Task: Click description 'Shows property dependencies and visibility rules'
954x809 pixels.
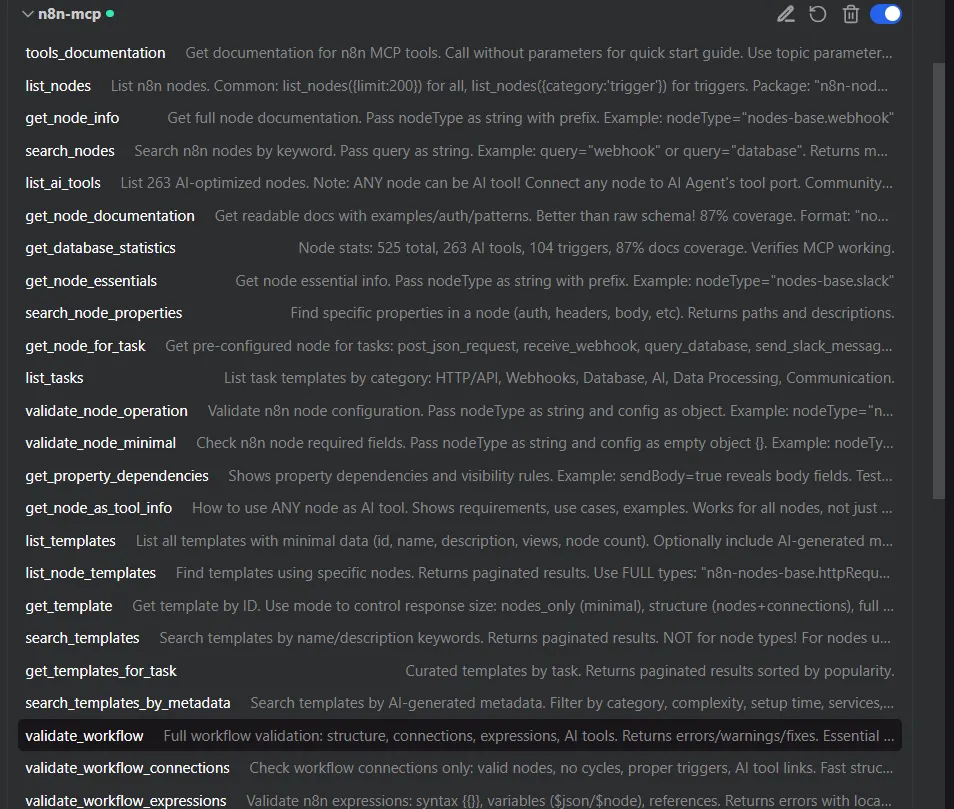Action: click(560, 476)
